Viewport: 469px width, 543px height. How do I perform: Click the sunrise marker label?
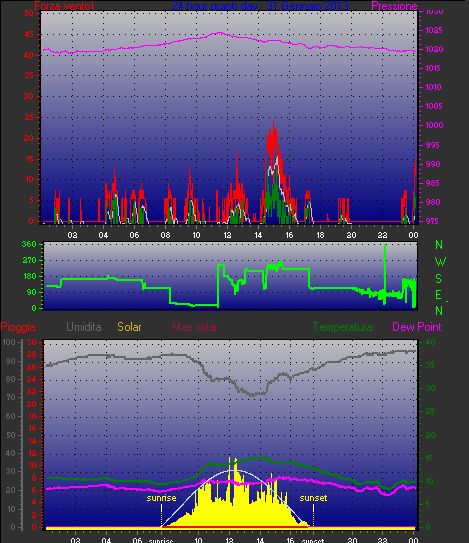(x=161, y=498)
